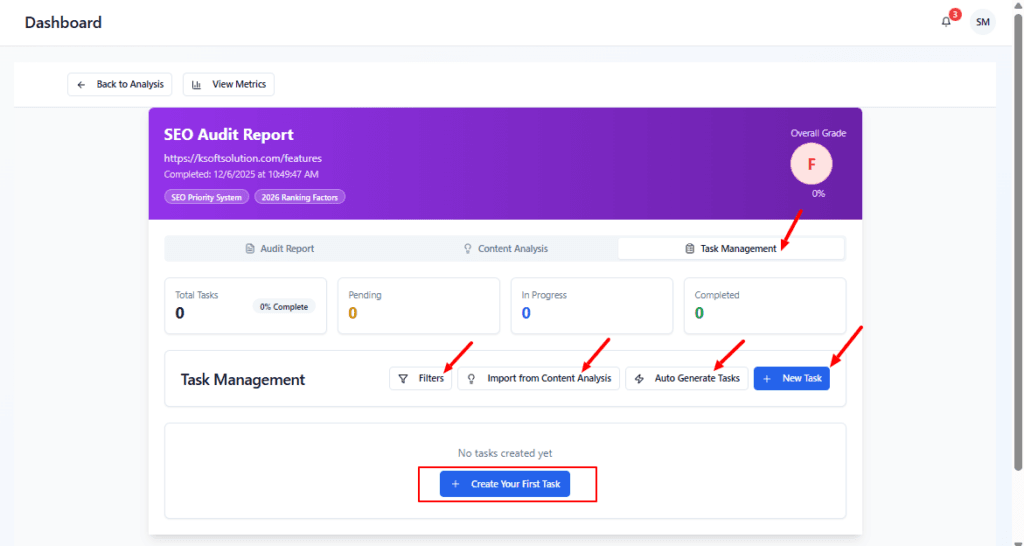The height and width of the screenshot is (546, 1024).
Task: Click the SEO Priority System tag
Action: (x=206, y=197)
